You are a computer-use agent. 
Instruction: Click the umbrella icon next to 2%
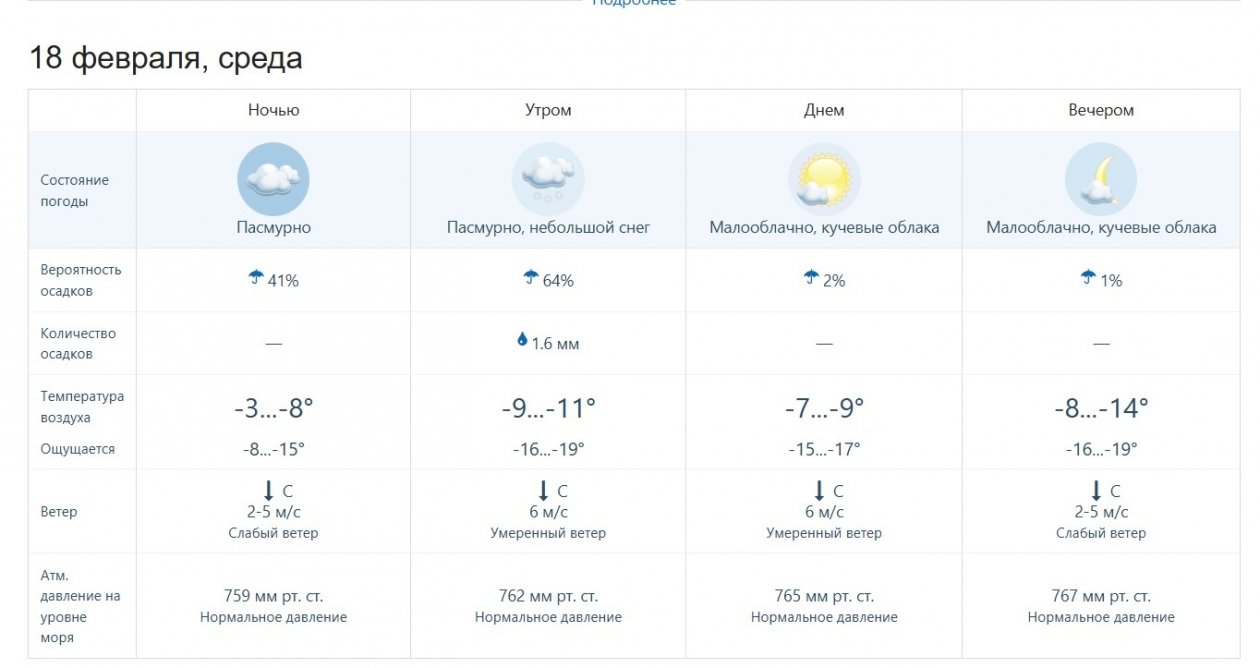click(811, 278)
